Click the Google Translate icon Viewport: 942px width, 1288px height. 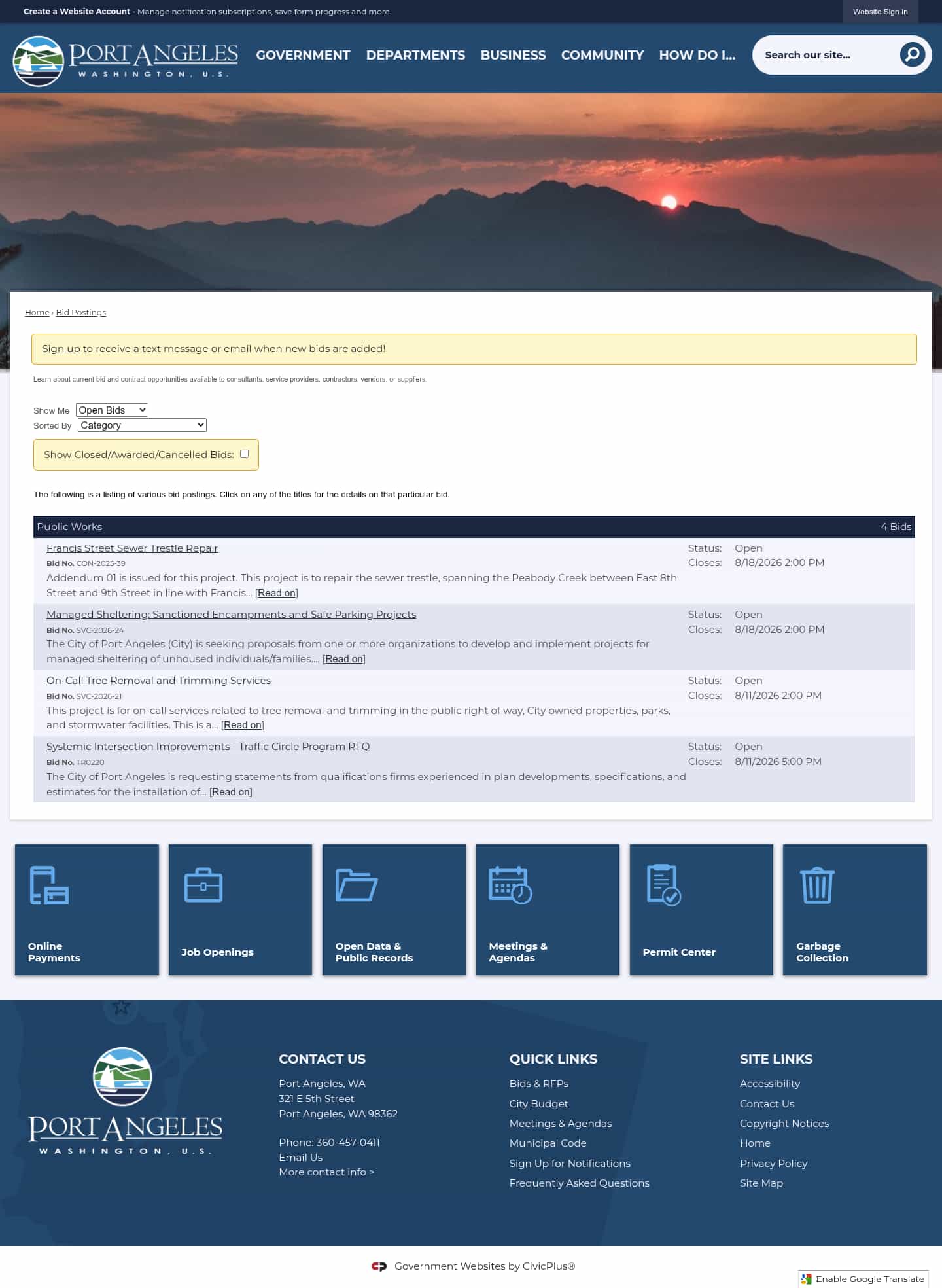806,1279
